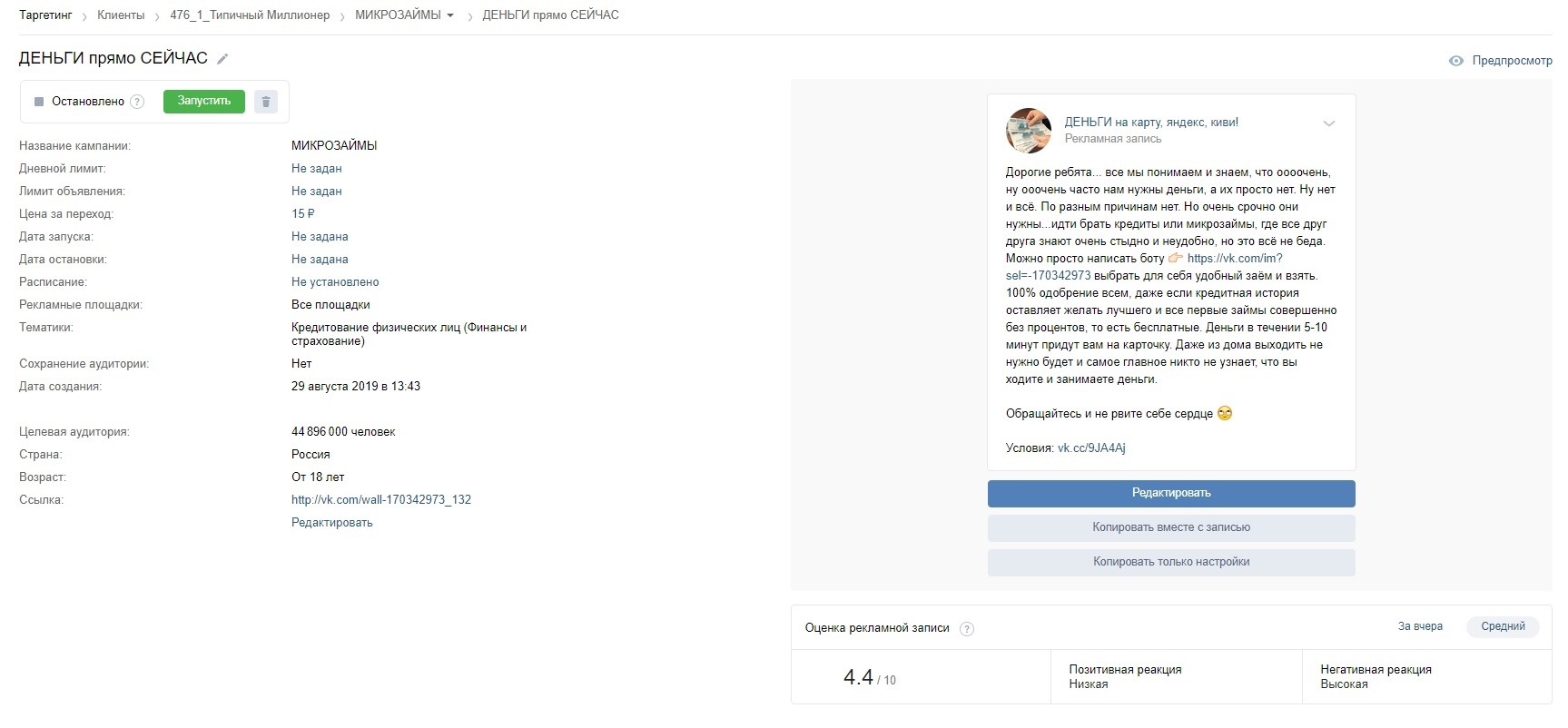Click the pencil icon to rename the ad
Screen dimensions: 1568x728
point(222,59)
